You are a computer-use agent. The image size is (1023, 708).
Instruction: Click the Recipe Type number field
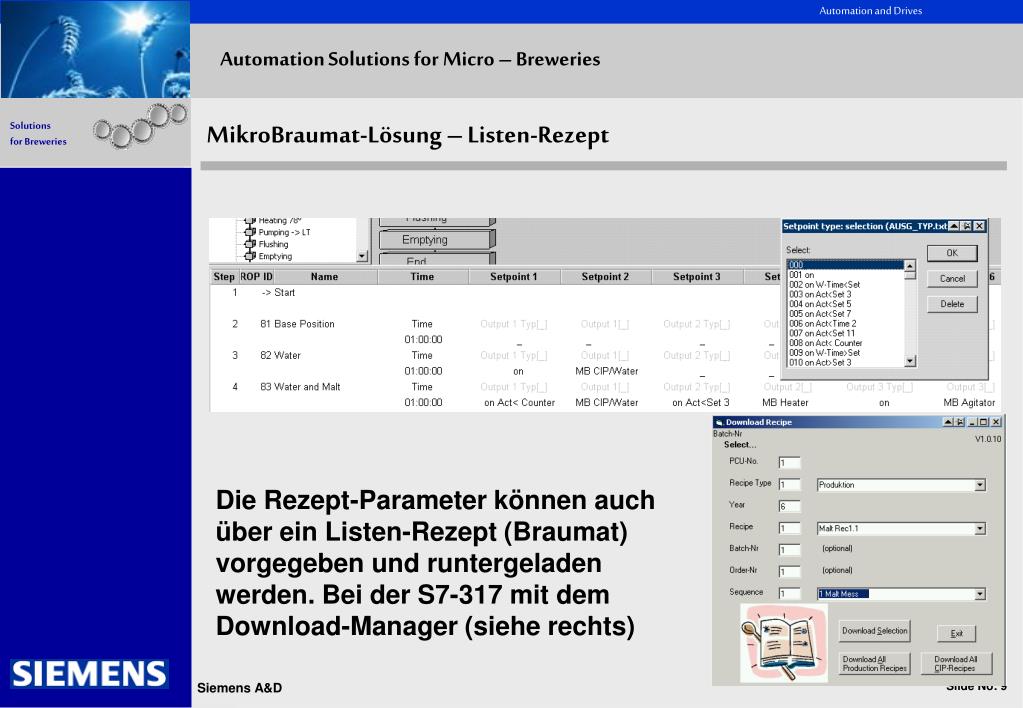tap(789, 485)
